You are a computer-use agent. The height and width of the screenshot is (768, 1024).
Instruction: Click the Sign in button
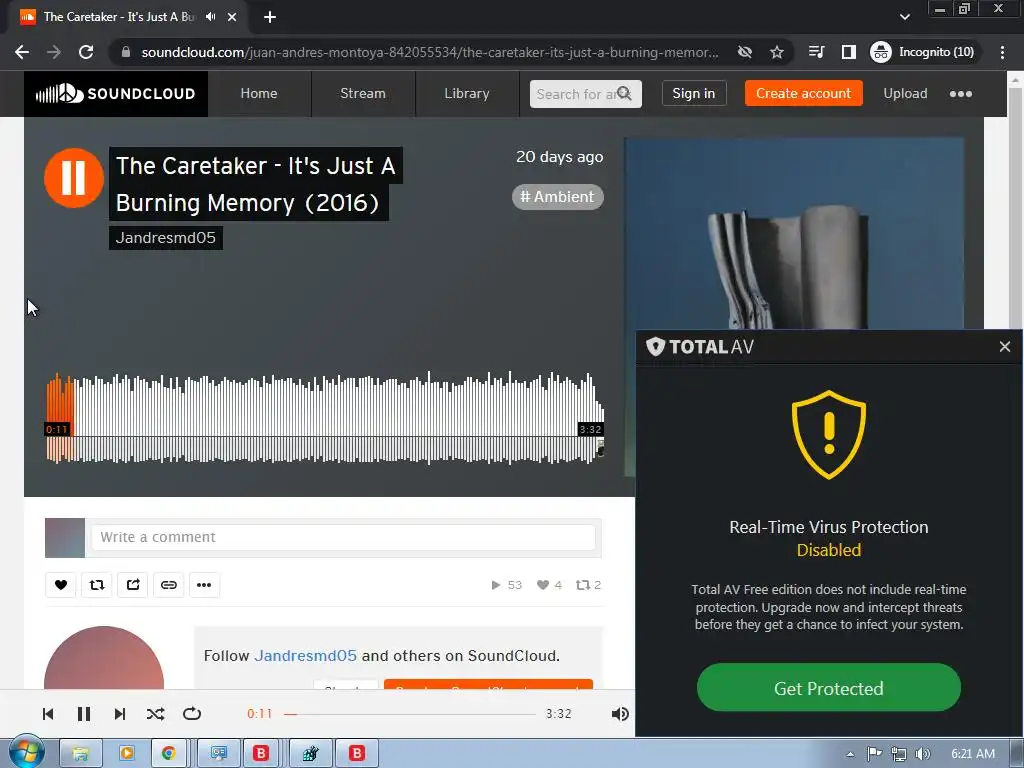(x=694, y=93)
